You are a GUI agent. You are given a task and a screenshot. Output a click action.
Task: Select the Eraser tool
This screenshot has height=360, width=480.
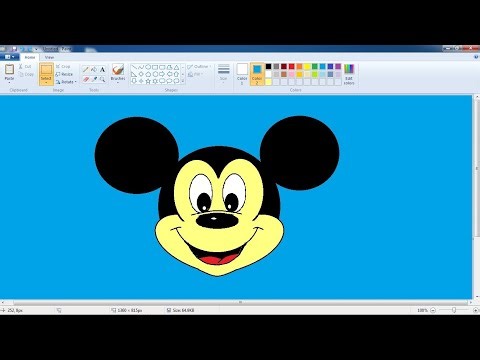click(x=86, y=79)
